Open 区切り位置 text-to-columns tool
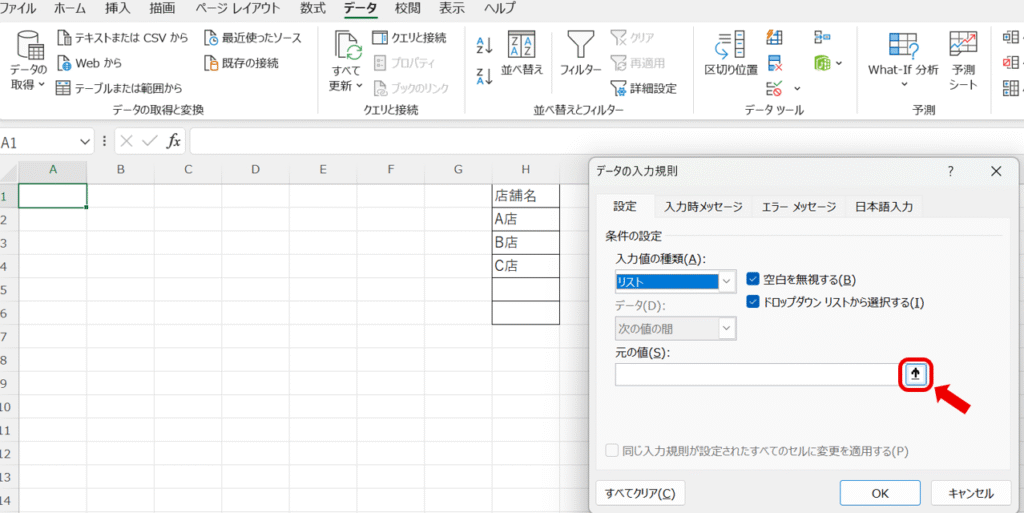The height and width of the screenshot is (513, 1024). coord(730,47)
